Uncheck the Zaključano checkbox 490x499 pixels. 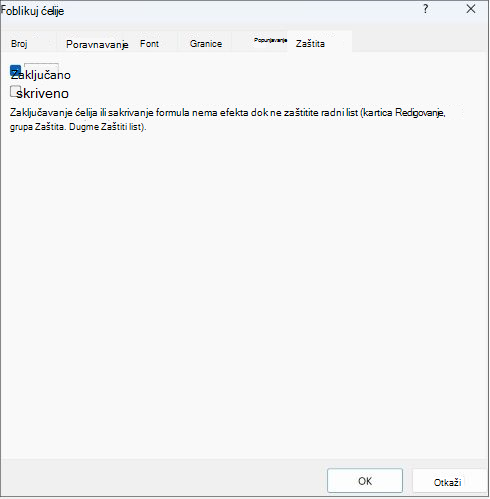coord(16,71)
